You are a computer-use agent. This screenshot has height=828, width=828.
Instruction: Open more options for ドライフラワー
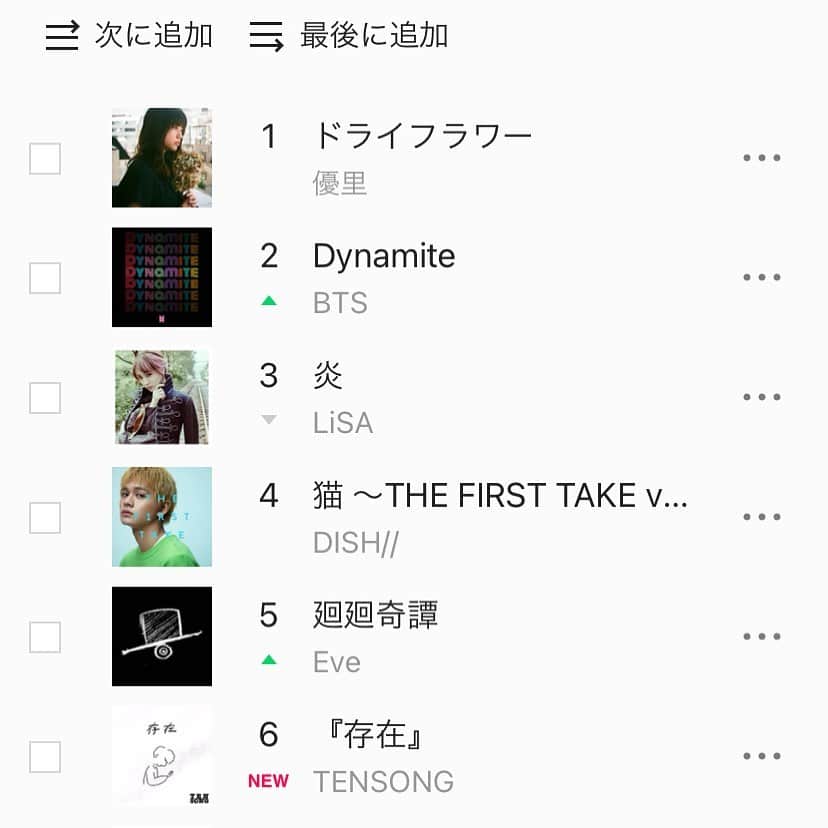click(x=762, y=158)
